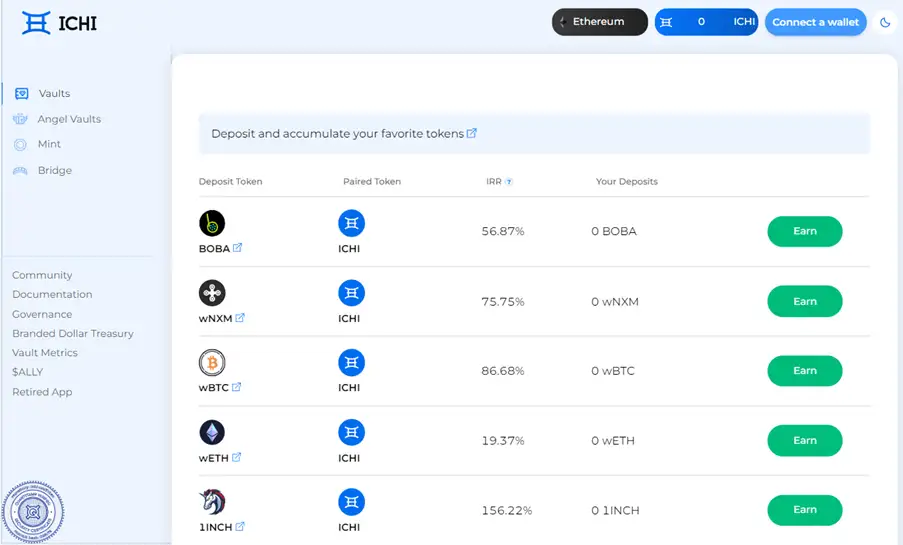The width and height of the screenshot is (903, 545).
Task: Select the Bridge sidebar icon
Action: tap(21, 171)
